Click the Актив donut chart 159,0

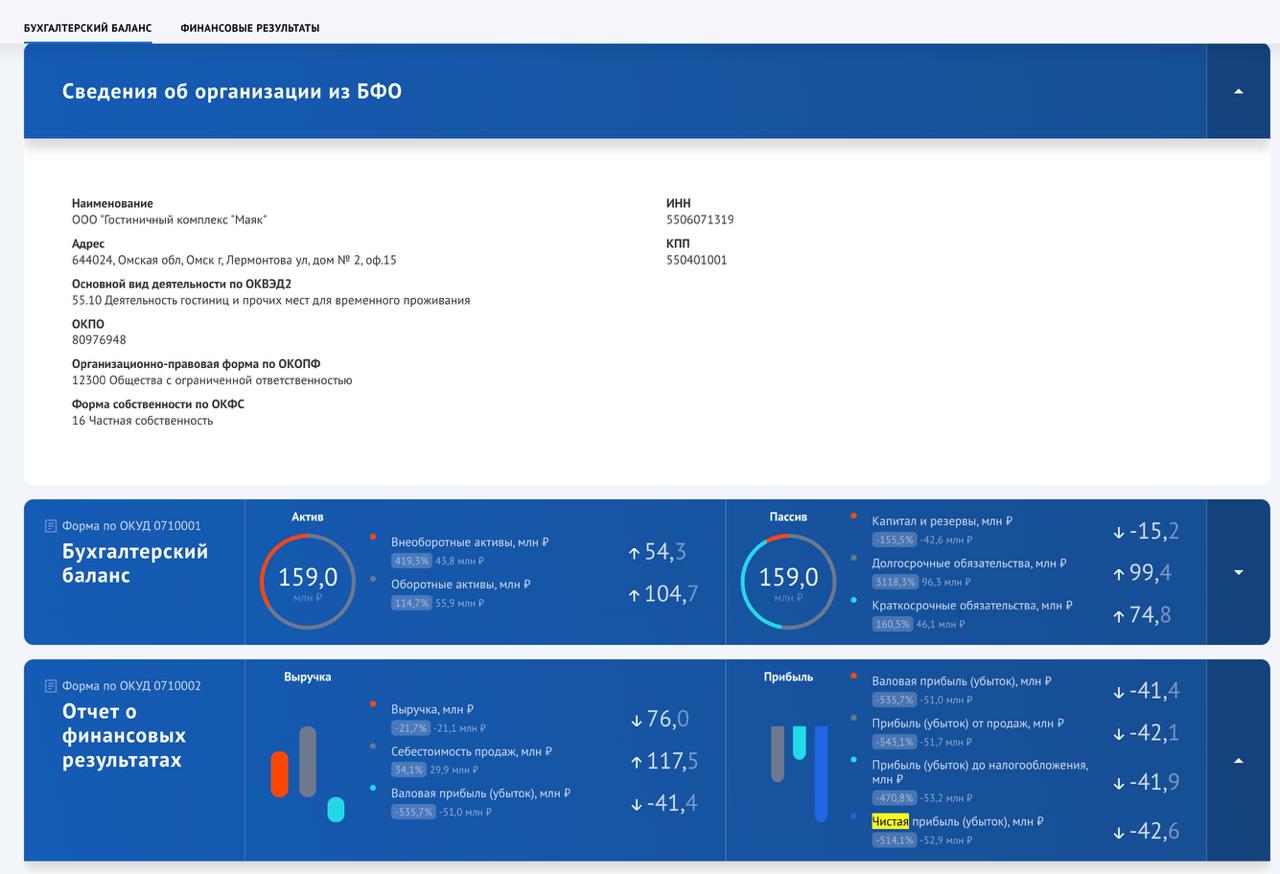[x=307, y=581]
